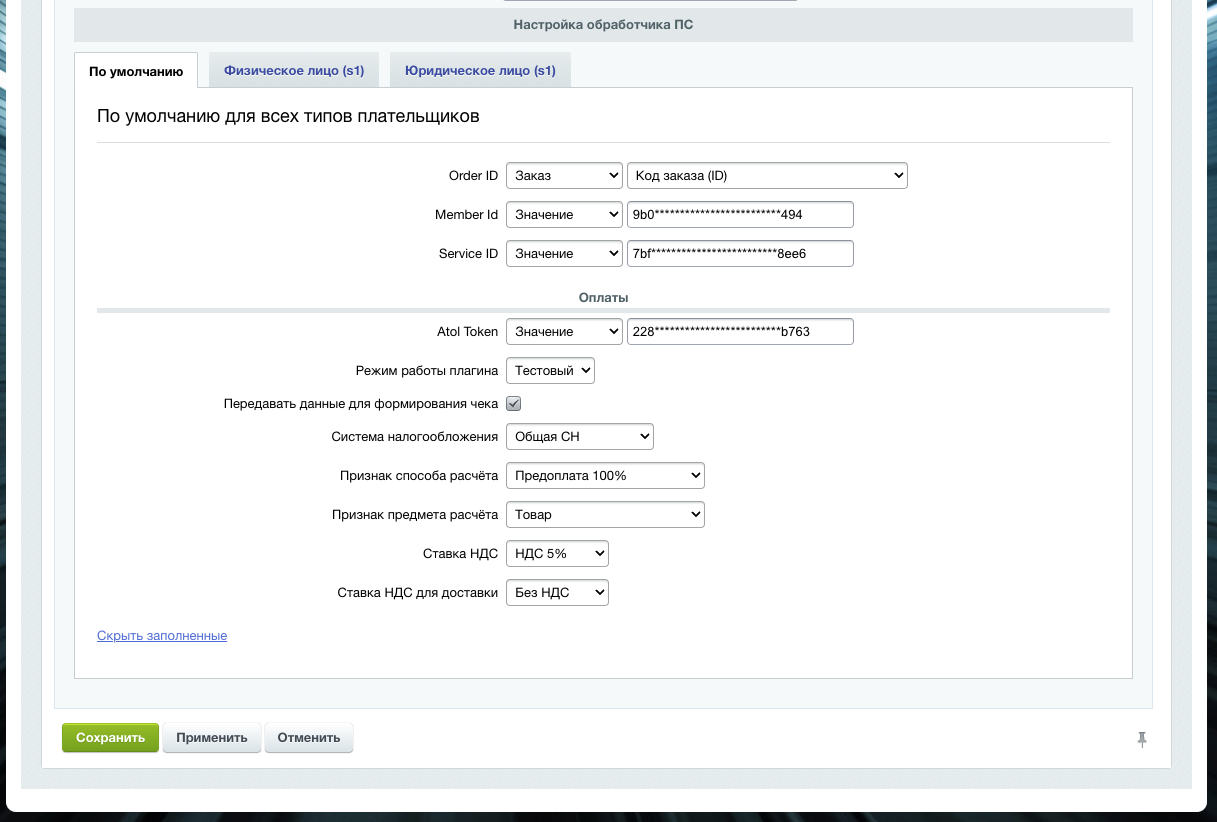This screenshot has width=1217, height=822.
Task: Open the delivery VAT 'Без НДС' dropdown
Action: (x=557, y=593)
